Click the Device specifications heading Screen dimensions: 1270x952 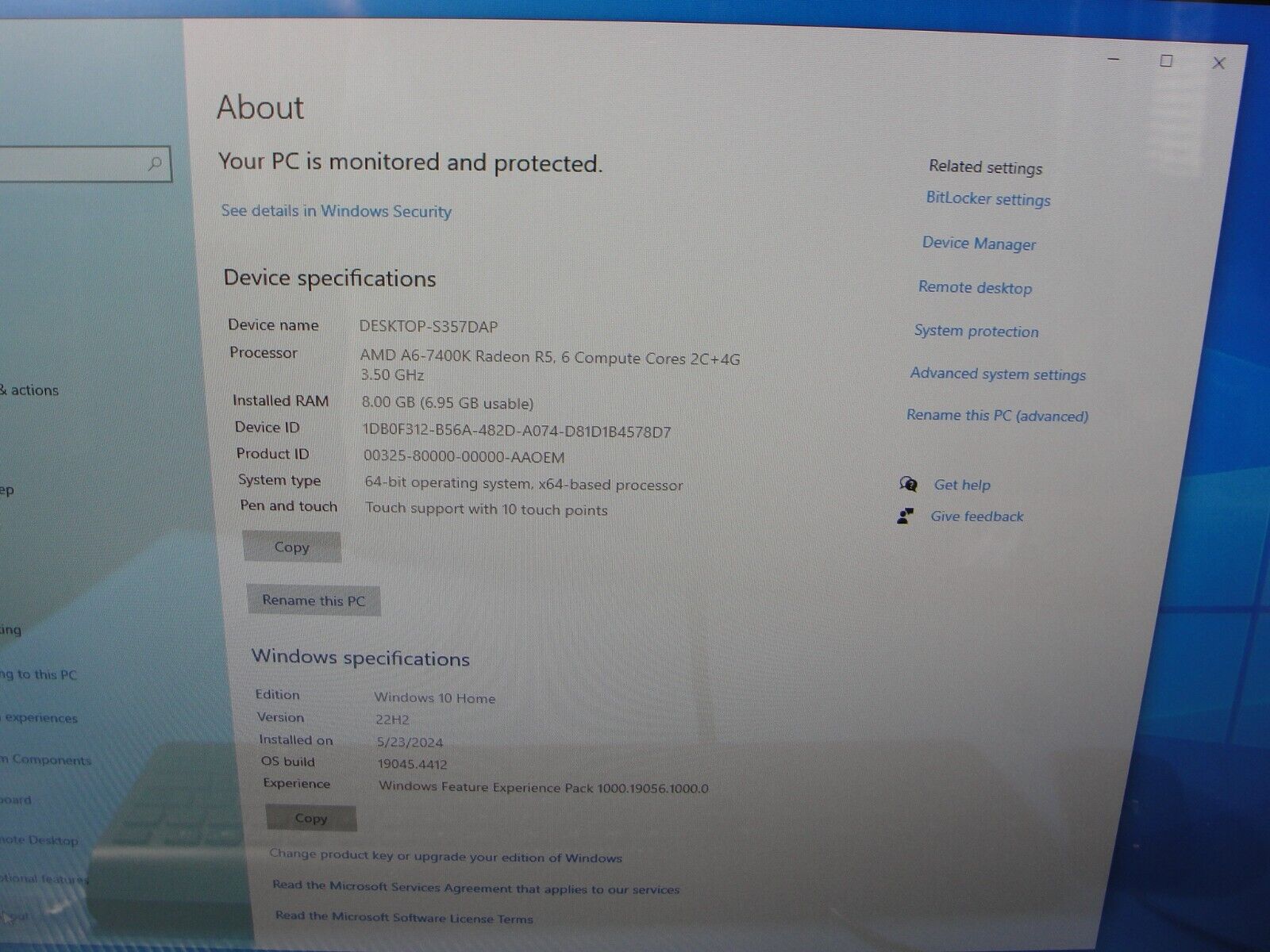(x=329, y=278)
